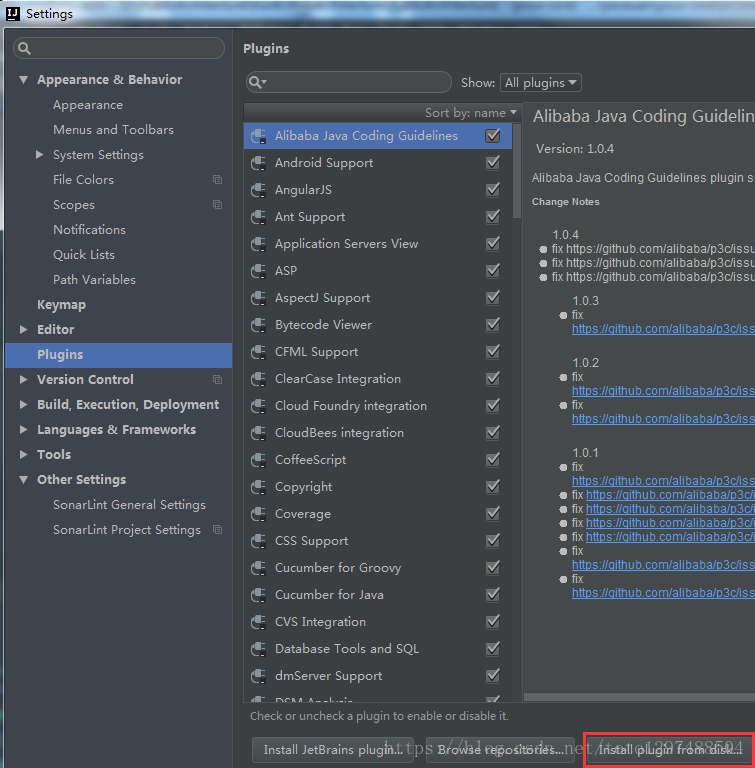Disable the CoffeeScript plugin checkbox
The image size is (755, 768).
(493, 459)
